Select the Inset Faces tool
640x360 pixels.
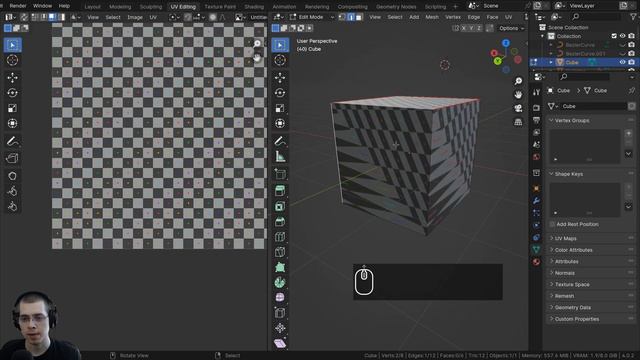pos(280,206)
